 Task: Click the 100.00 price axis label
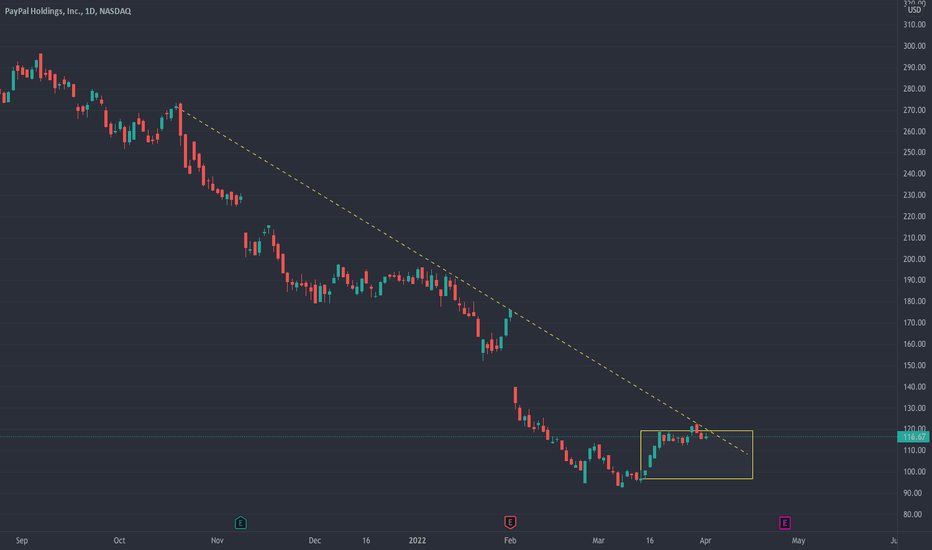pos(914,472)
